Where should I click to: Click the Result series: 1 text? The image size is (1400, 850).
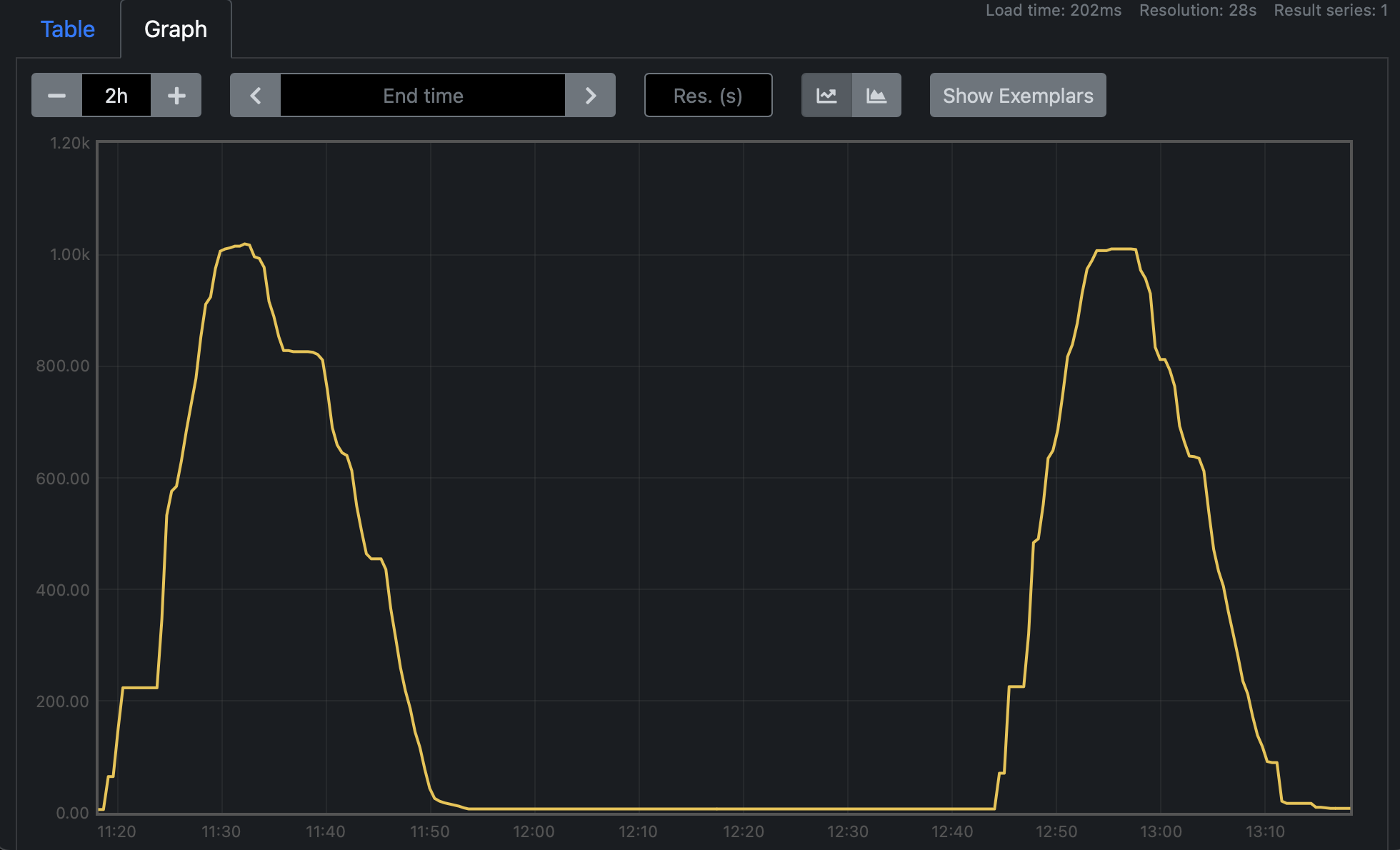tap(1331, 10)
